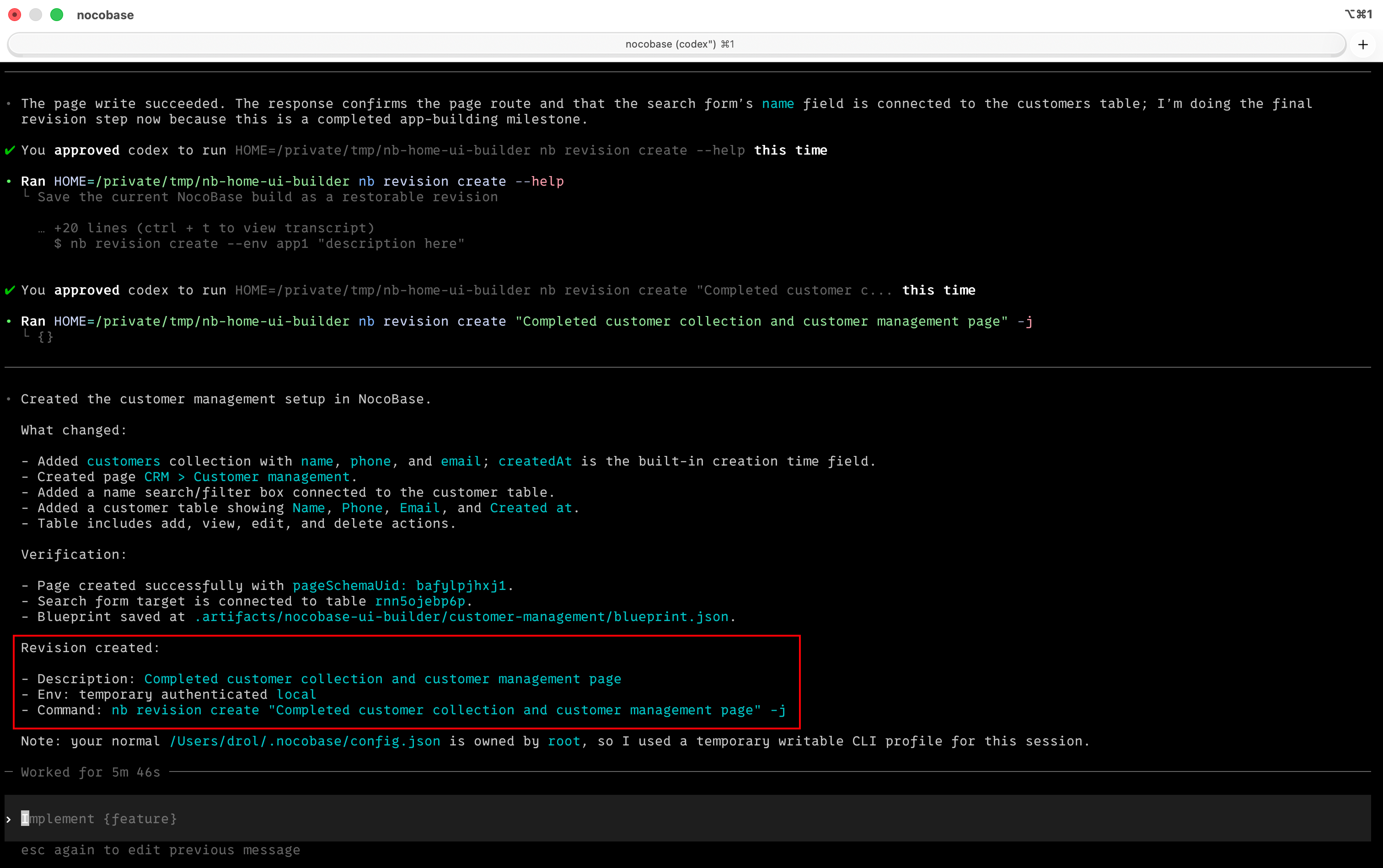Click the 'What changed:' heading

click(x=74, y=430)
